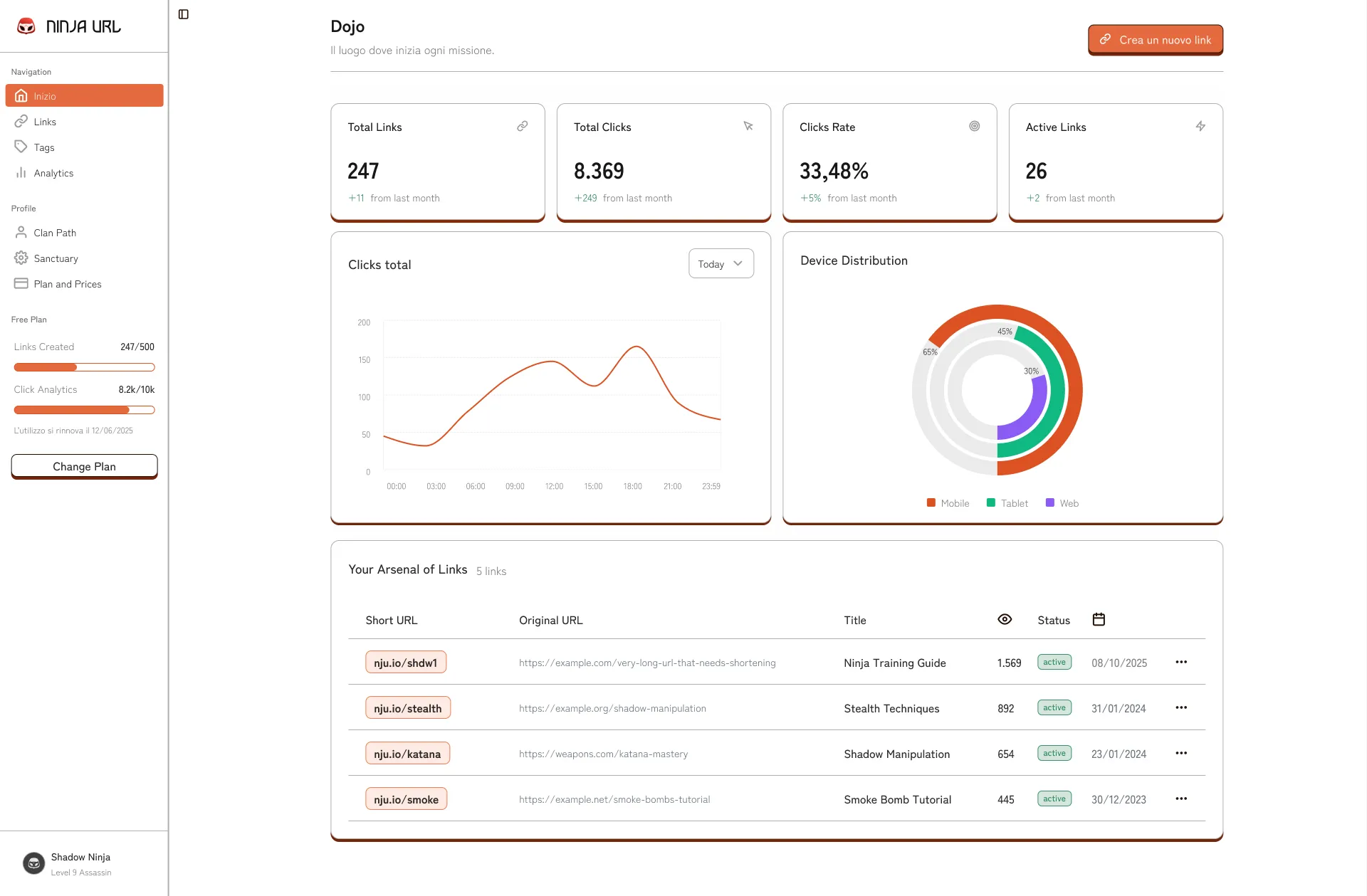The image size is (1367, 896).
Task: Click the Change Plan button
Action: click(x=84, y=466)
